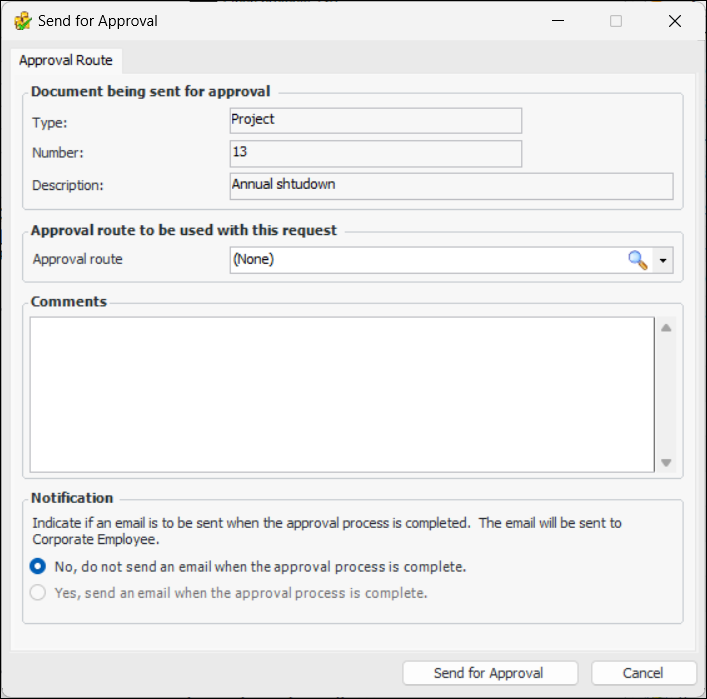Open the Approval route dropdown arrow

[663, 260]
